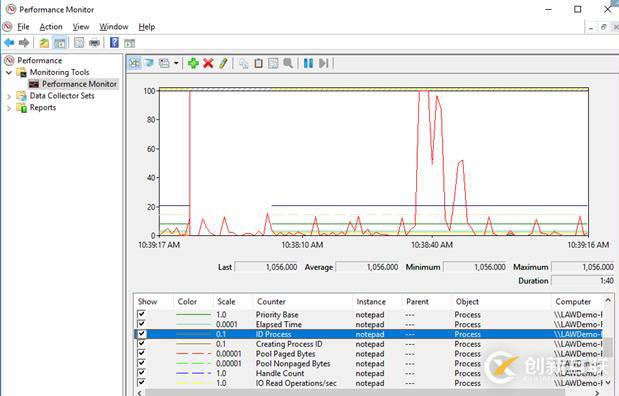
Task: Uncheck Show for Pool Paged Bytes counter
Action: [141, 353]
